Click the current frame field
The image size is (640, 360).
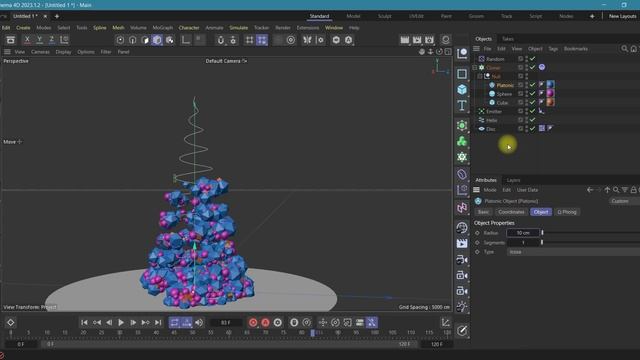(226, 322)
